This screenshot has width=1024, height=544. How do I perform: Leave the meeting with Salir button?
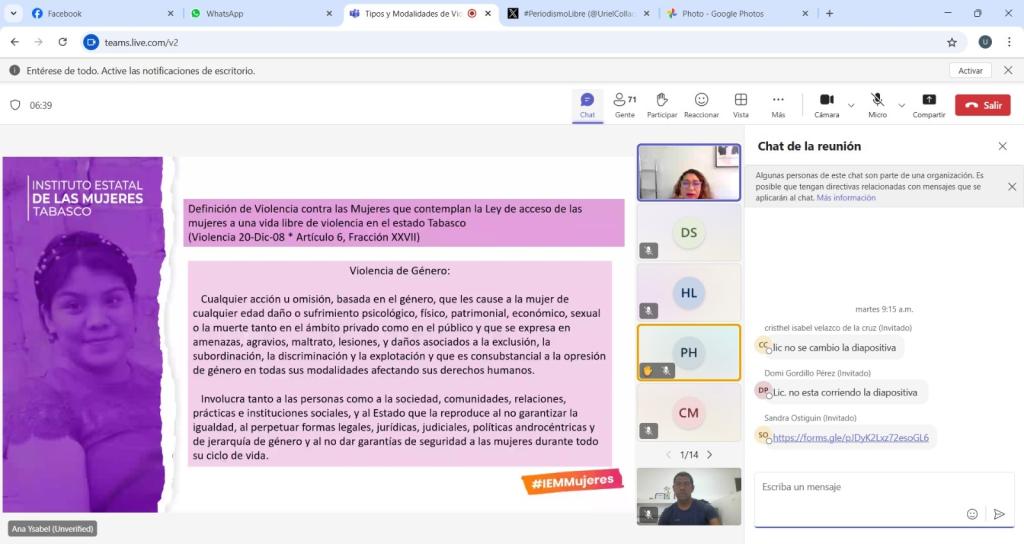982,105
